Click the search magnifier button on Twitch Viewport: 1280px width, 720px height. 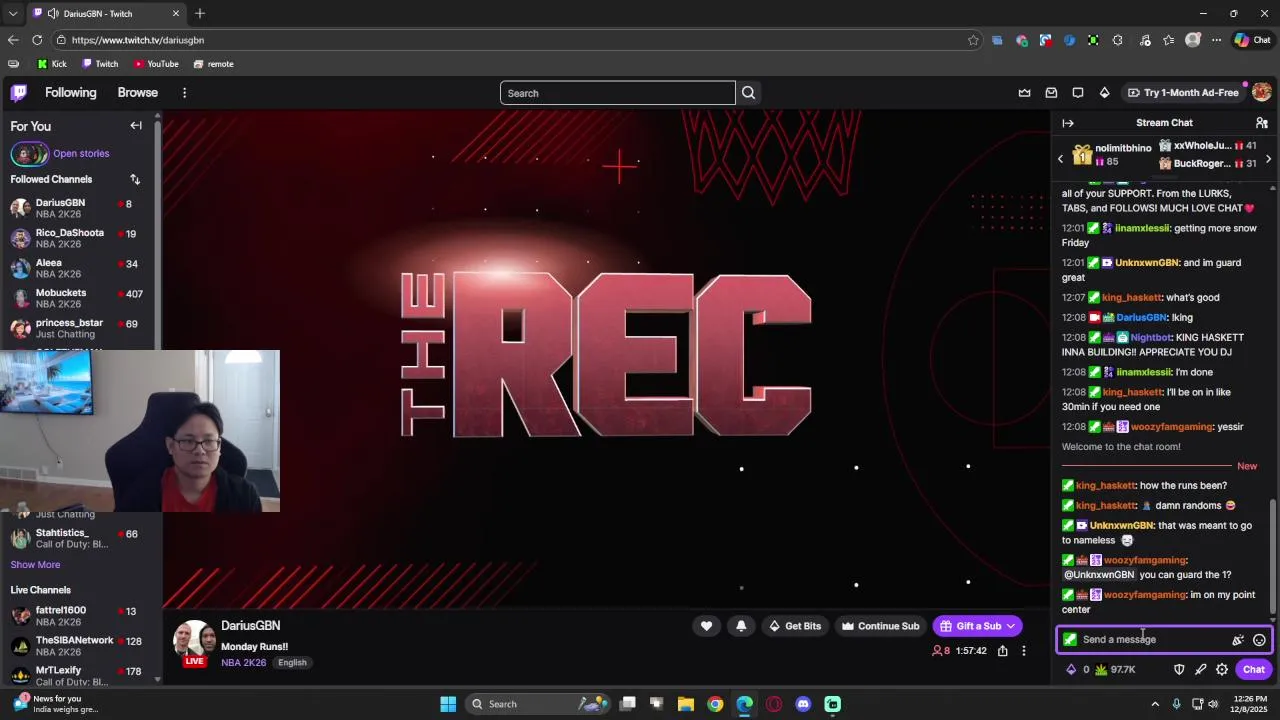point(748,93)
